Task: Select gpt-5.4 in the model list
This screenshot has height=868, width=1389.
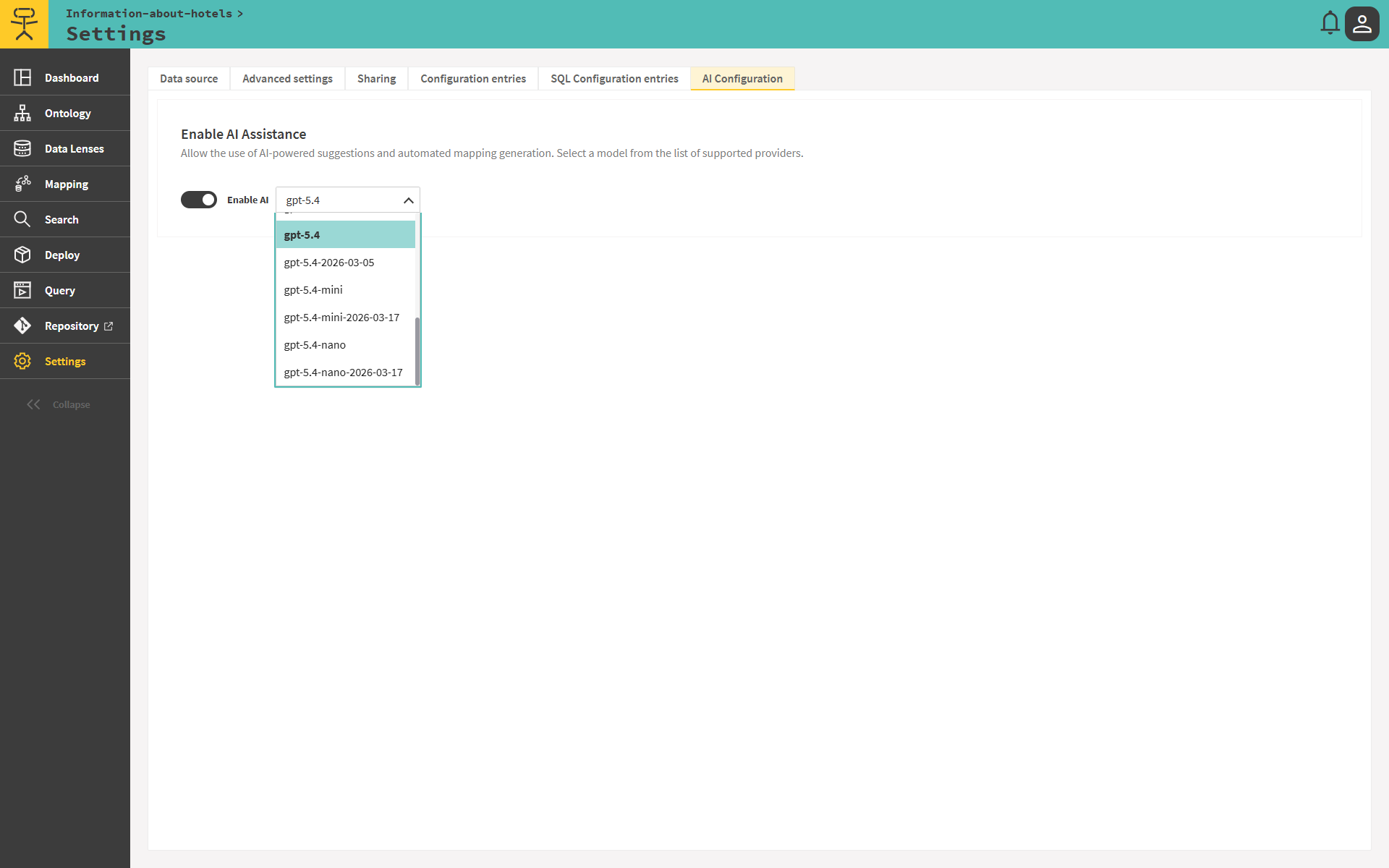Action: click(x=346, y=235)
